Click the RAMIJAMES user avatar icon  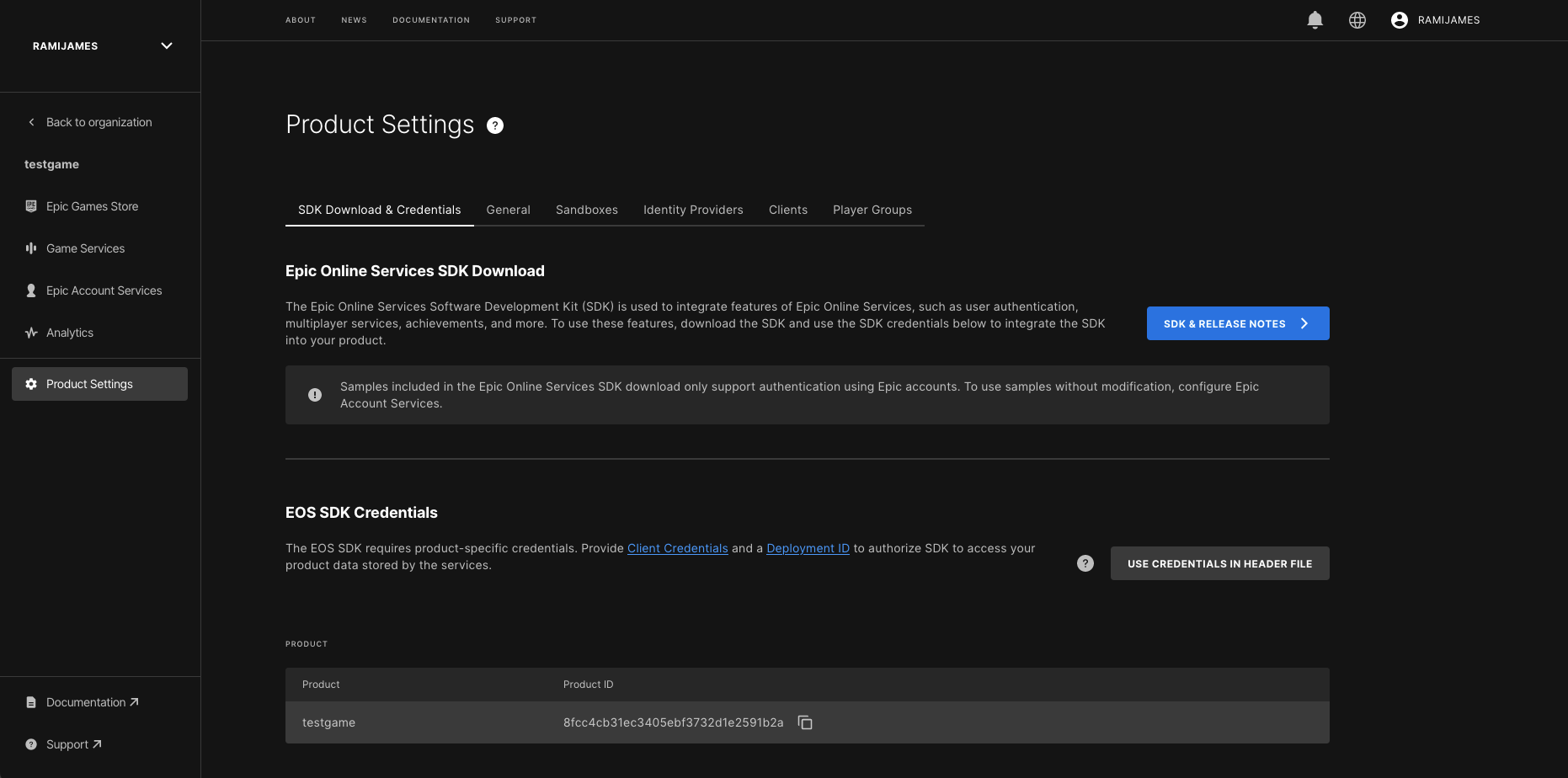[1400, 20]
